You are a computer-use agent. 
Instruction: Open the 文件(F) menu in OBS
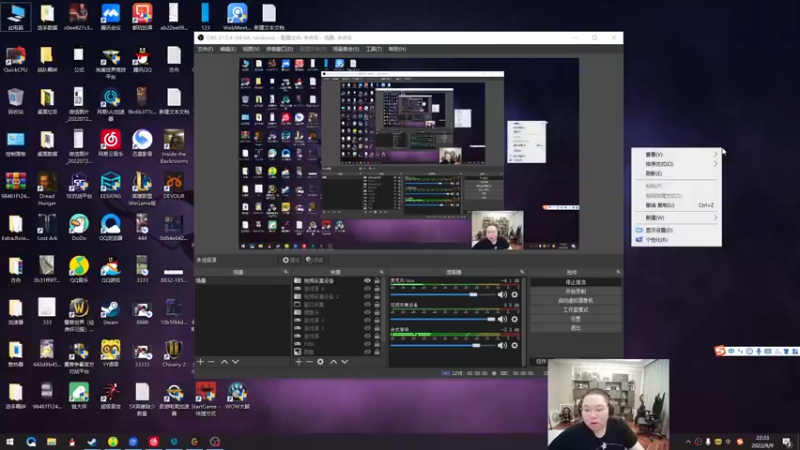click(205, 49)
